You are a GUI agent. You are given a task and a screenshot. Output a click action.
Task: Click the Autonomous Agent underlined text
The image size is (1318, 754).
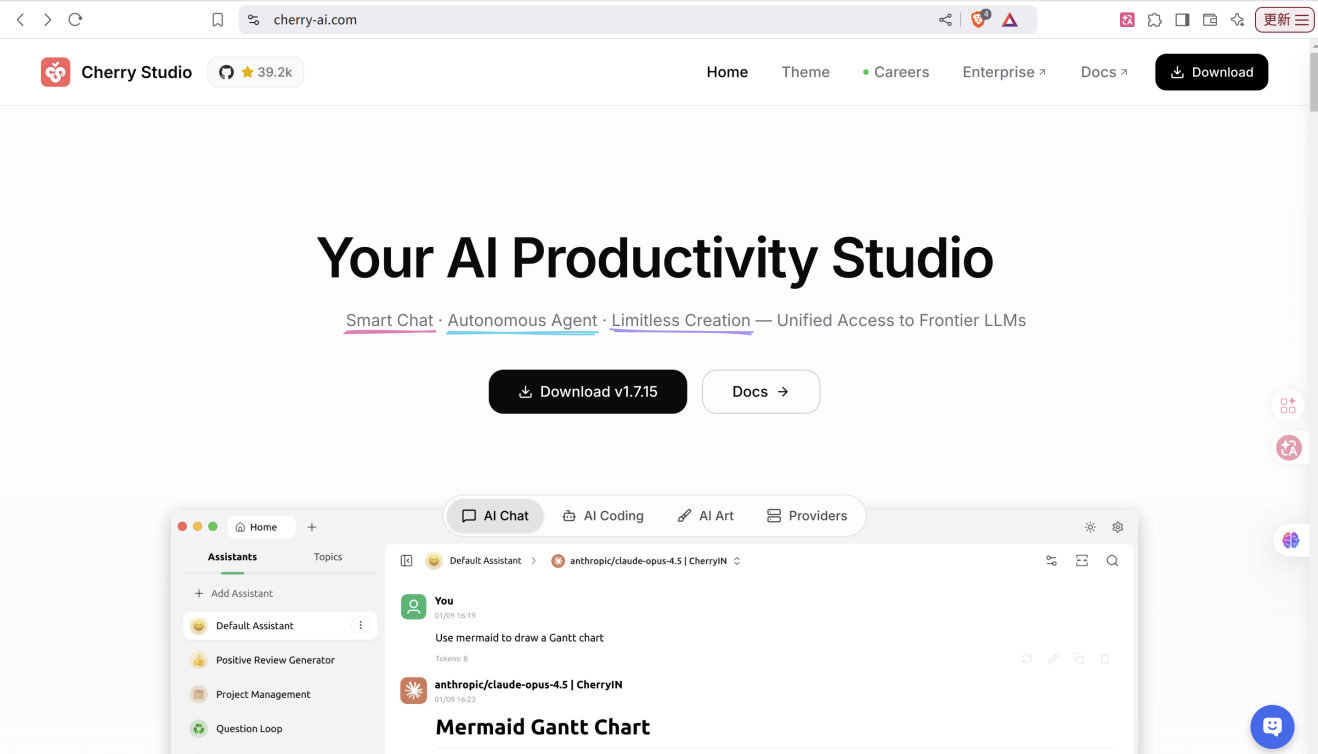(x=522, y=321)
